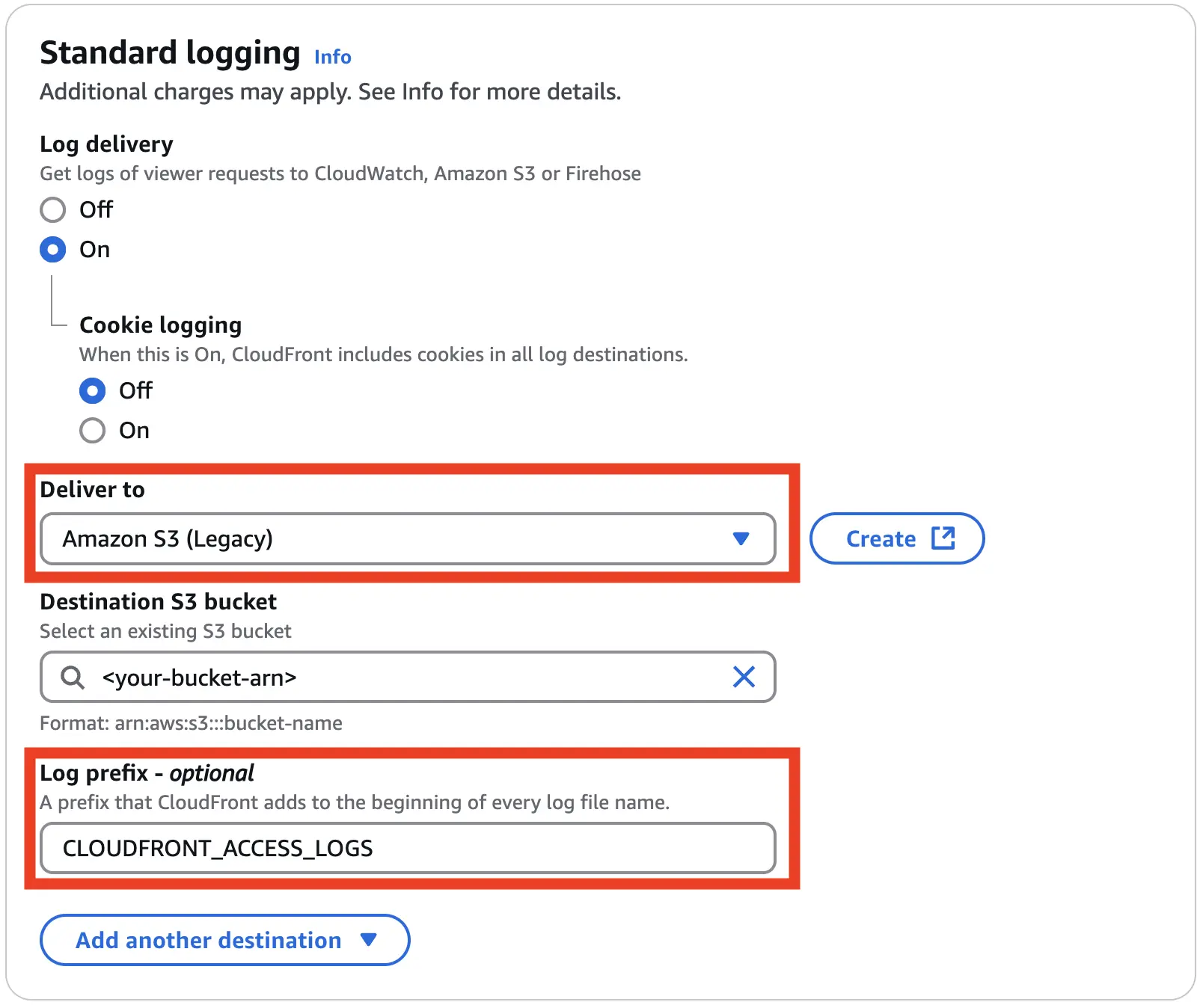Clear the S3 bucket field with X icon
Image resolution: width=1203 pixels, height=1008 pixels.
[x=744, y=677]
